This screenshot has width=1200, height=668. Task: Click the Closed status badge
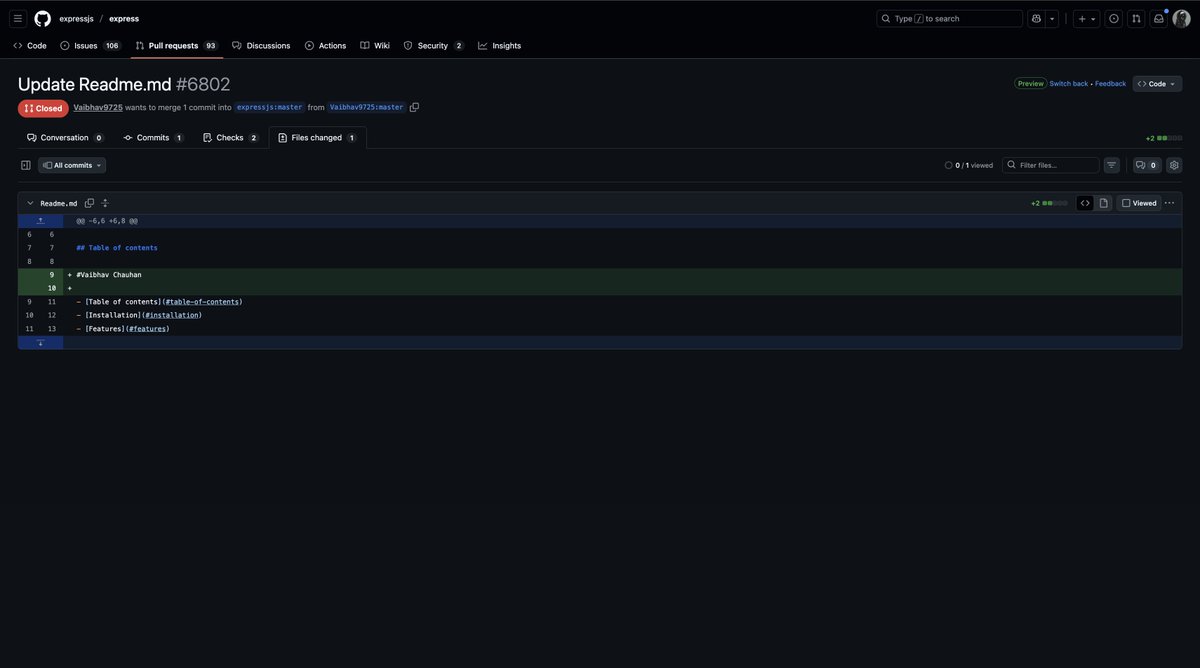[43, 108]
